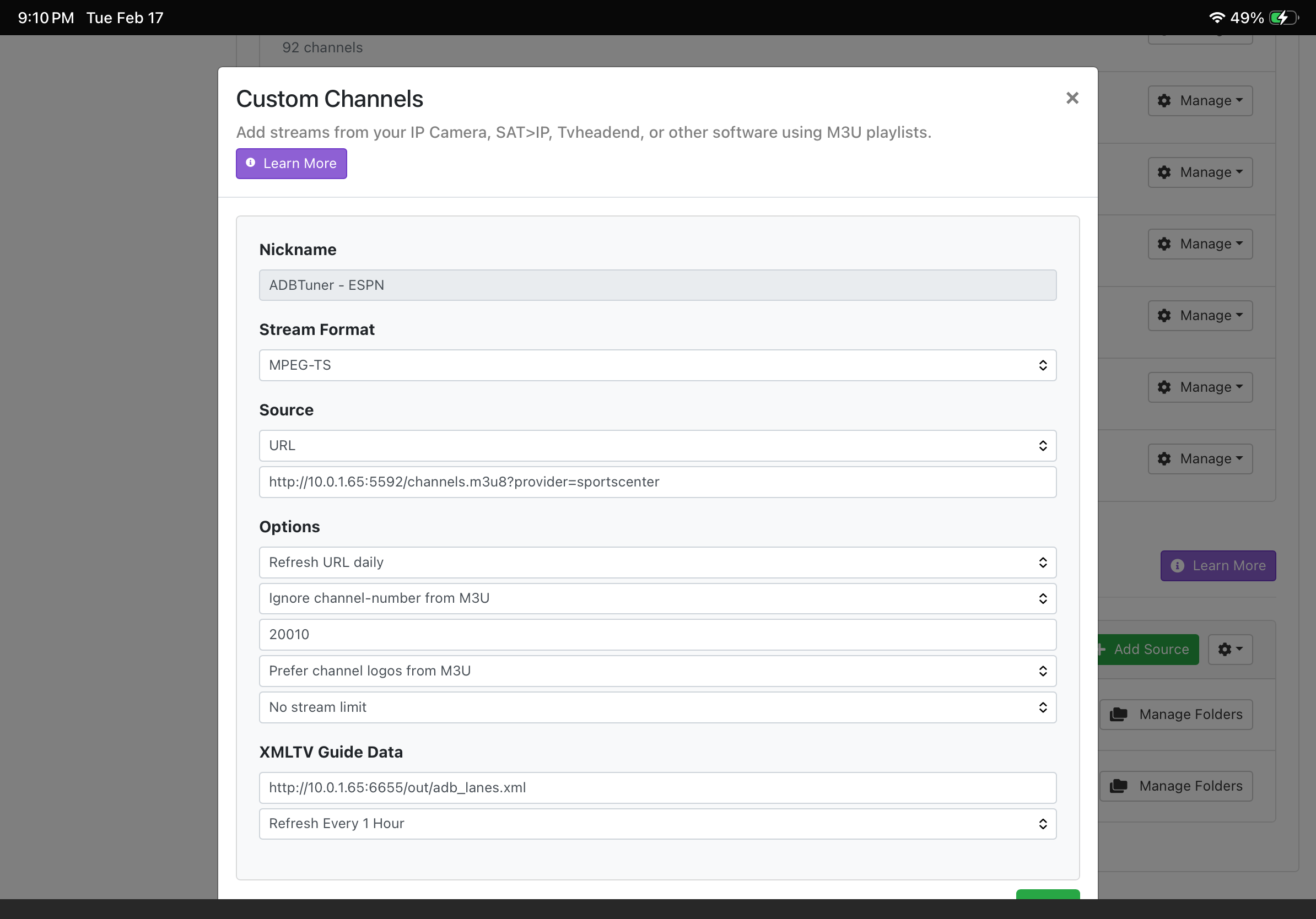Open the gear settings dropdown beside Add Source
Screen dimensions: 1316x919
click(x=1229, y=649)
